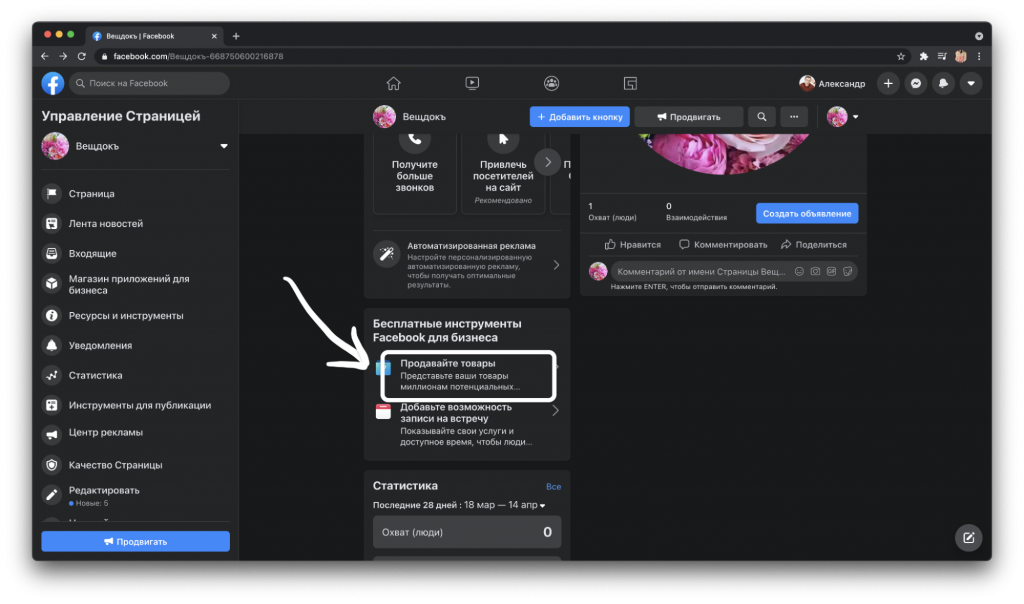Screen dimensions: 1024x604
Task: Click the Поделиться share button
Action: [x=814, y=244]
